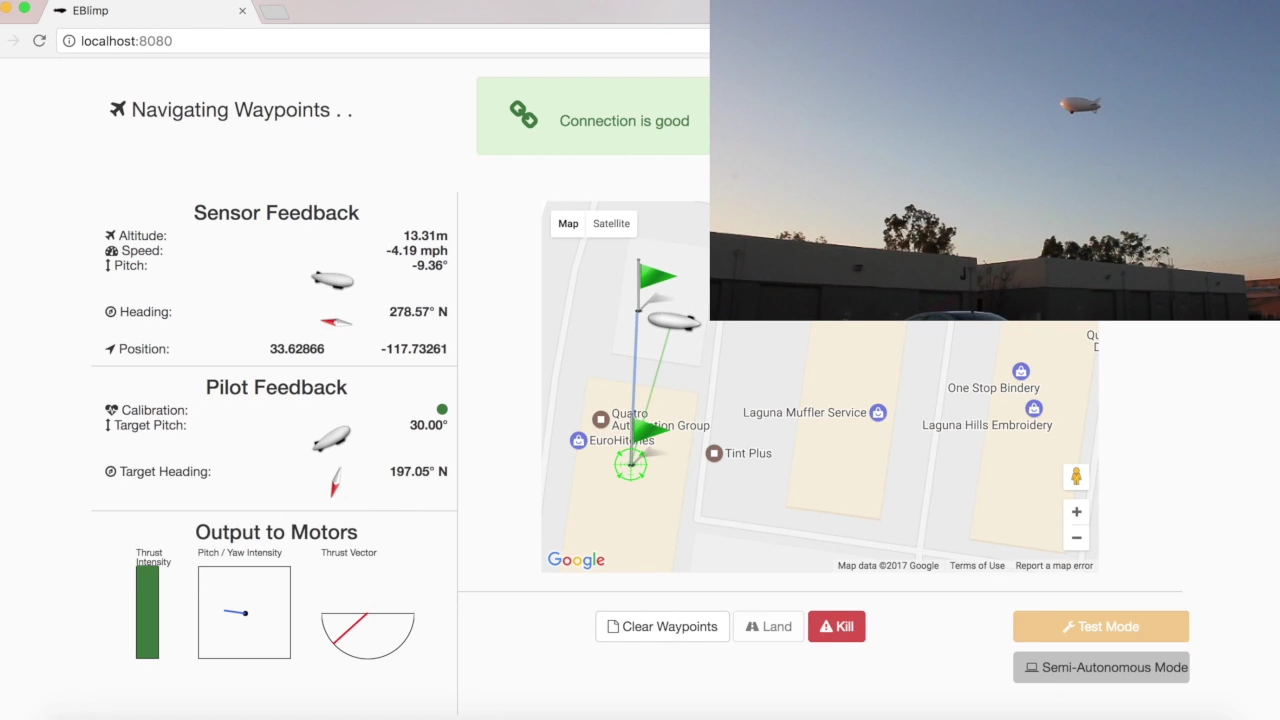
Task: Click the Kill button
Action: pyautogui.click(x=836, y=626)
